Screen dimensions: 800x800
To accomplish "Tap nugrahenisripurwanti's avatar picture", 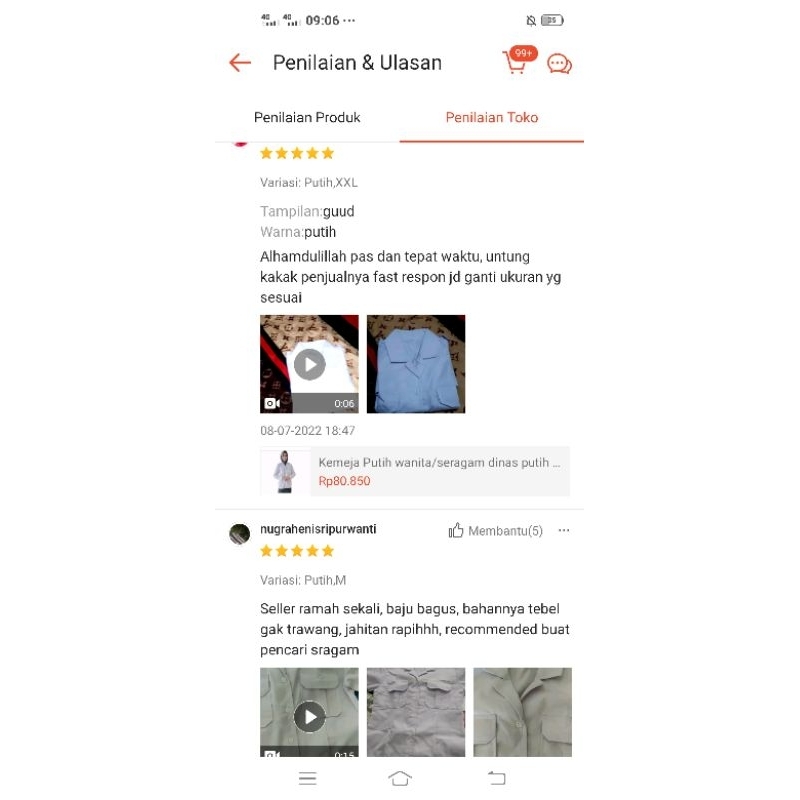I will (239, 534).
